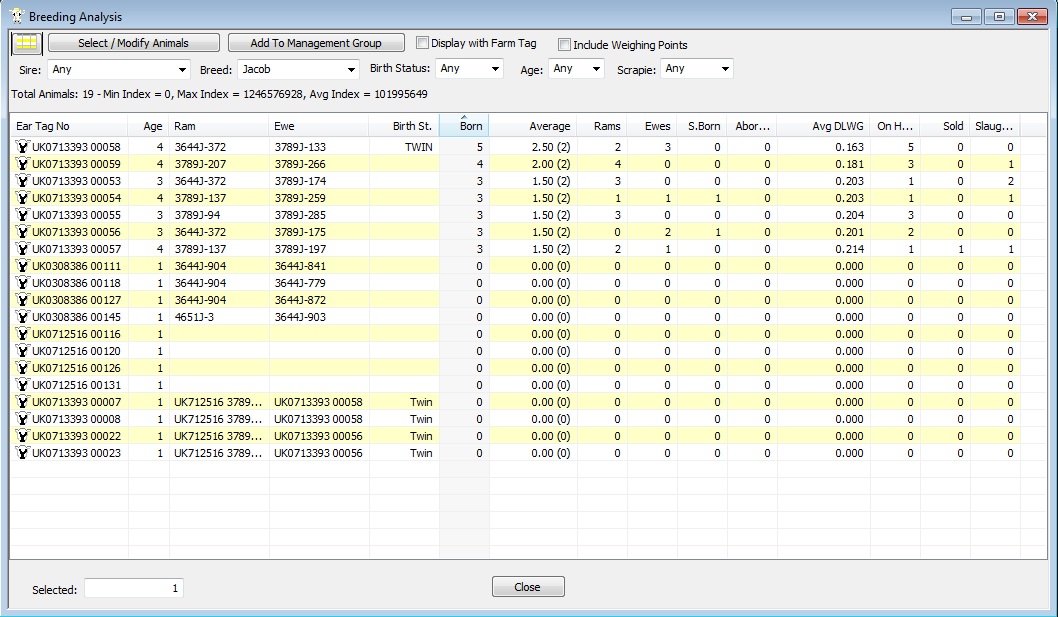Sort by S.Born column header
This screenshot has width=1058, height=617.
702,126
